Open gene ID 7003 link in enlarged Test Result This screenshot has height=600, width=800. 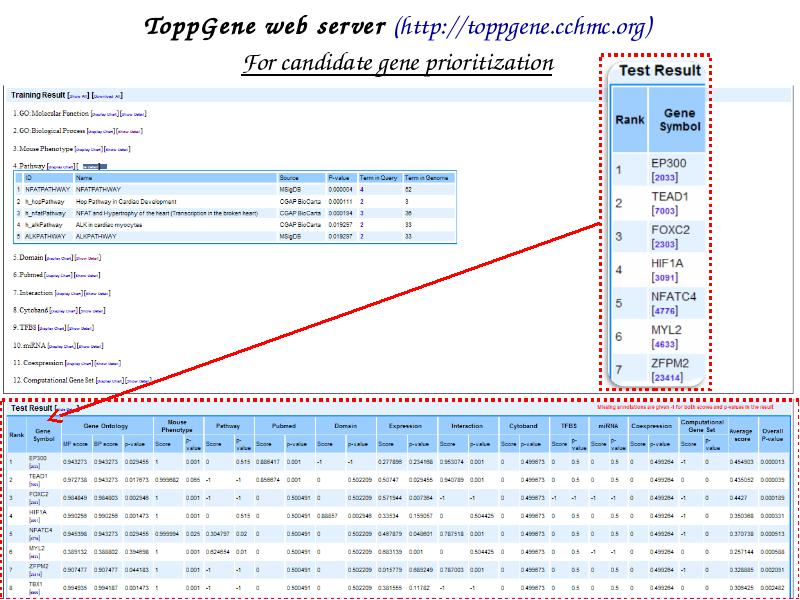coord(665,211)
